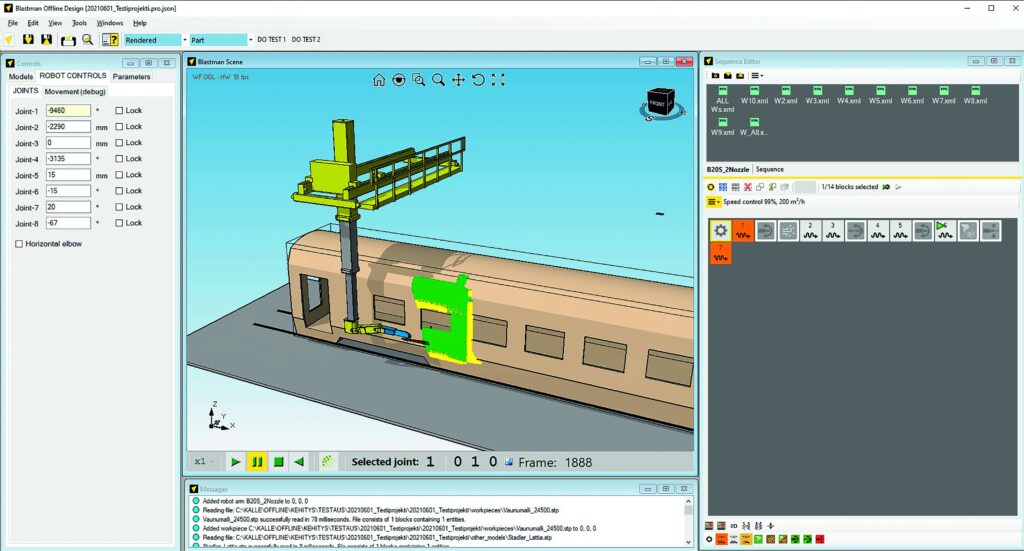Screen dimensions: 1024x551
Task: Select orange sequence block 7
Action: [x=720, y=253]
